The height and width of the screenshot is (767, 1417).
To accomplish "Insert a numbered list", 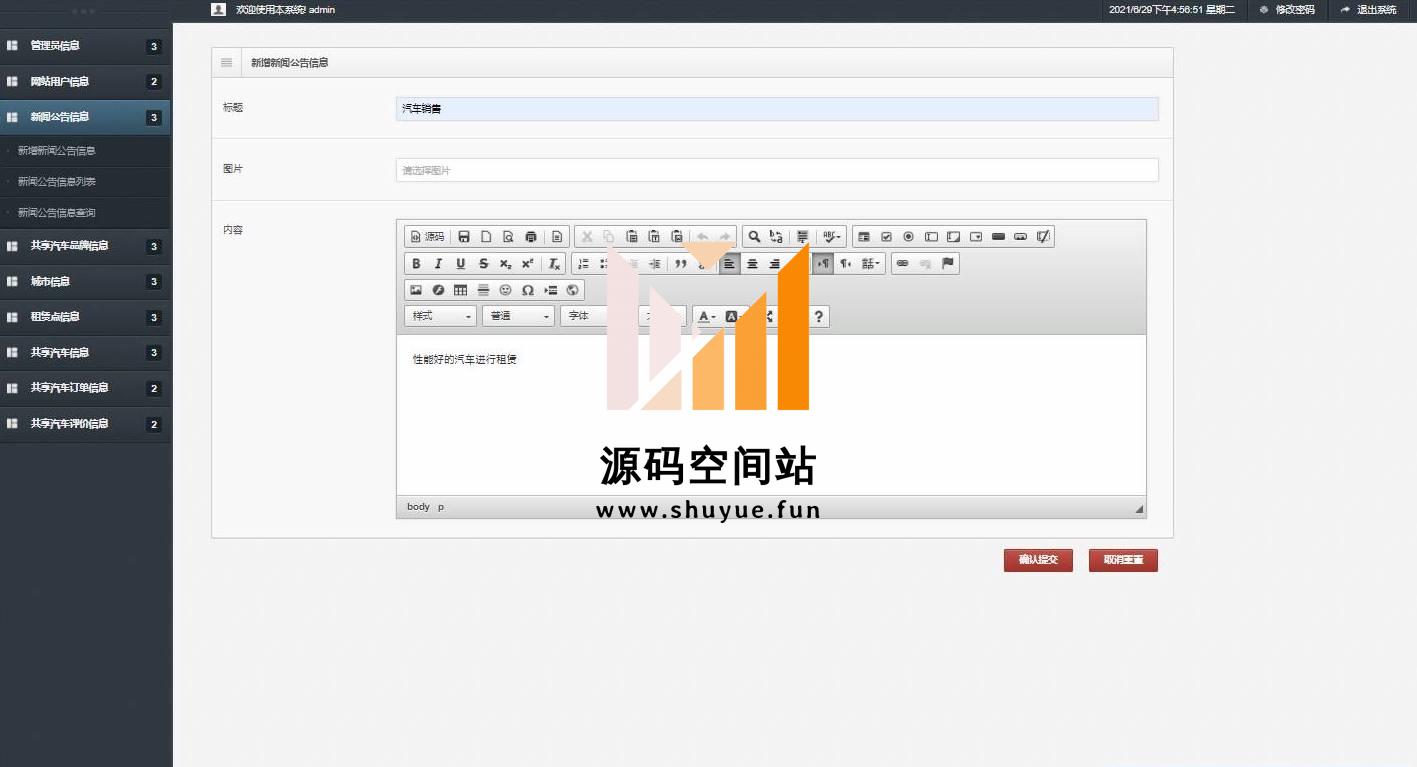I will tap(584, 264).
